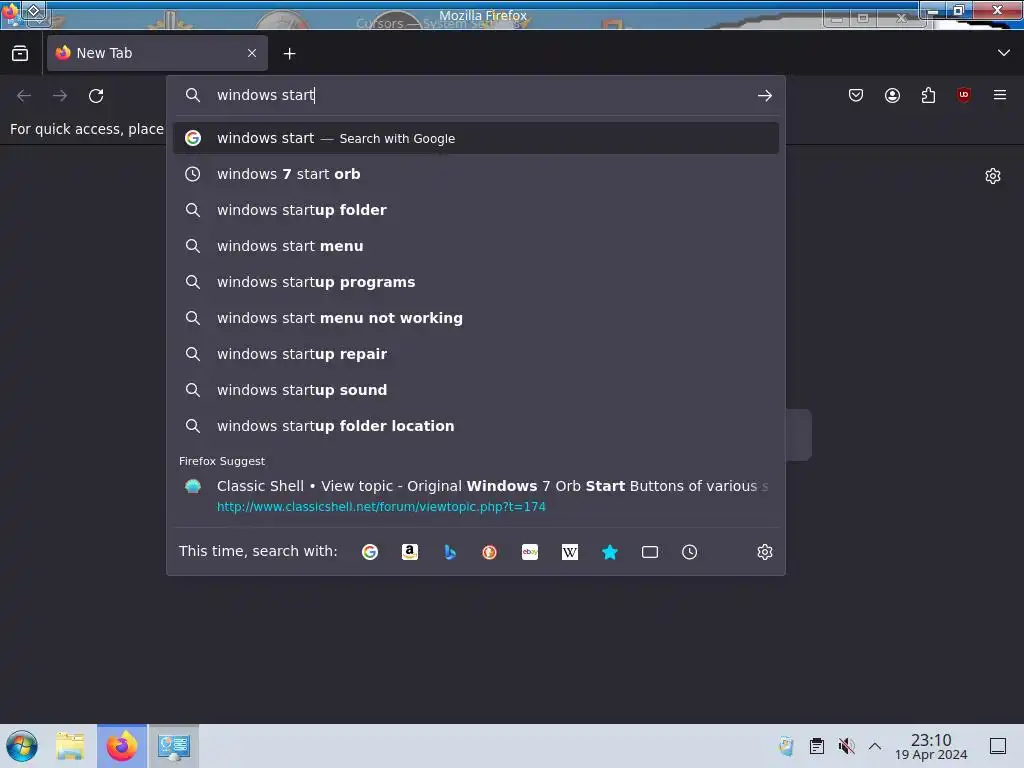Open the clock showing 23:10
The width and height of the screenshot is (1024, 768).
pyautogui.click(x=931, y=746)
